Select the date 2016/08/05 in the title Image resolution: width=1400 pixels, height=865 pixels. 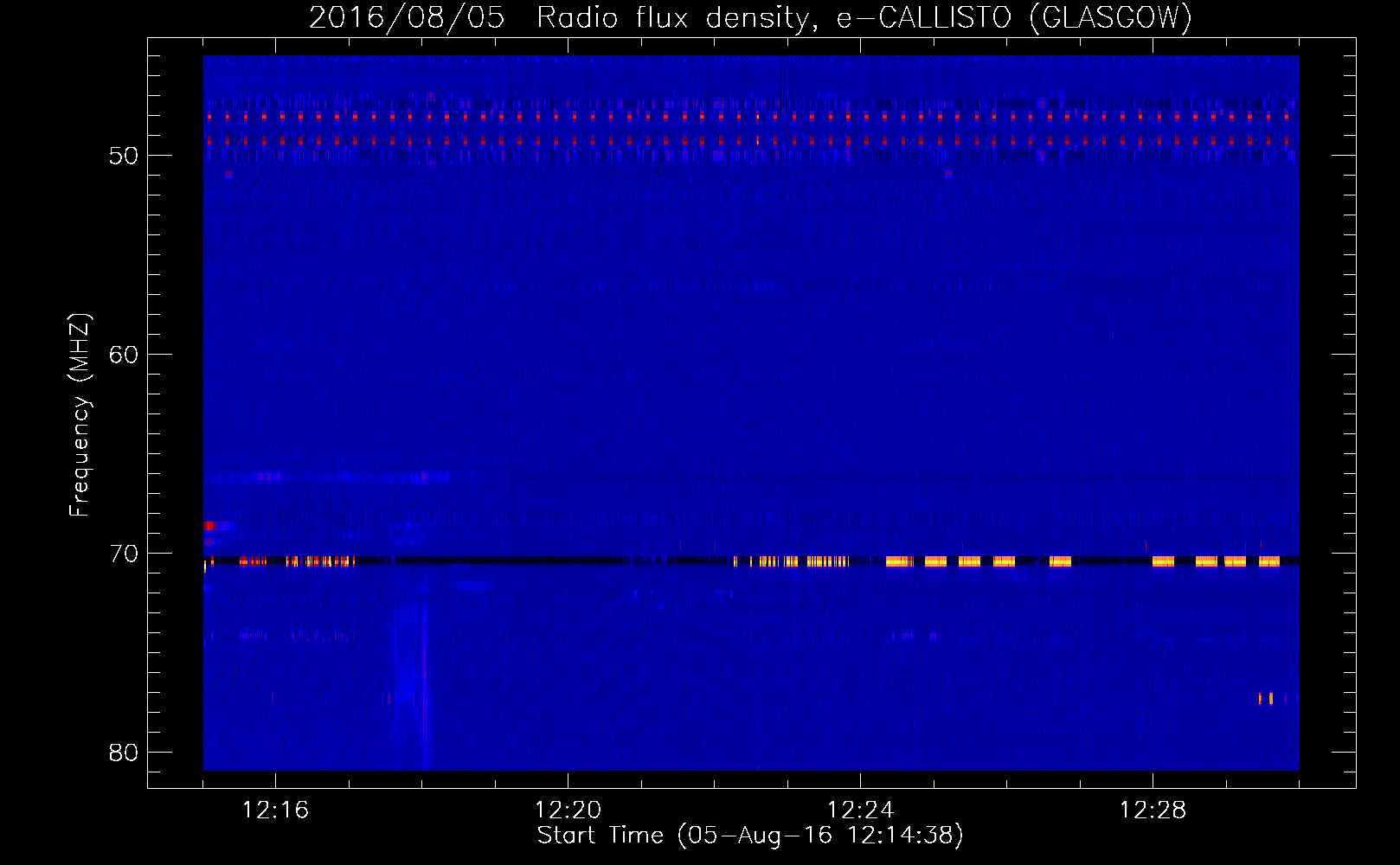tap(407, 17)
